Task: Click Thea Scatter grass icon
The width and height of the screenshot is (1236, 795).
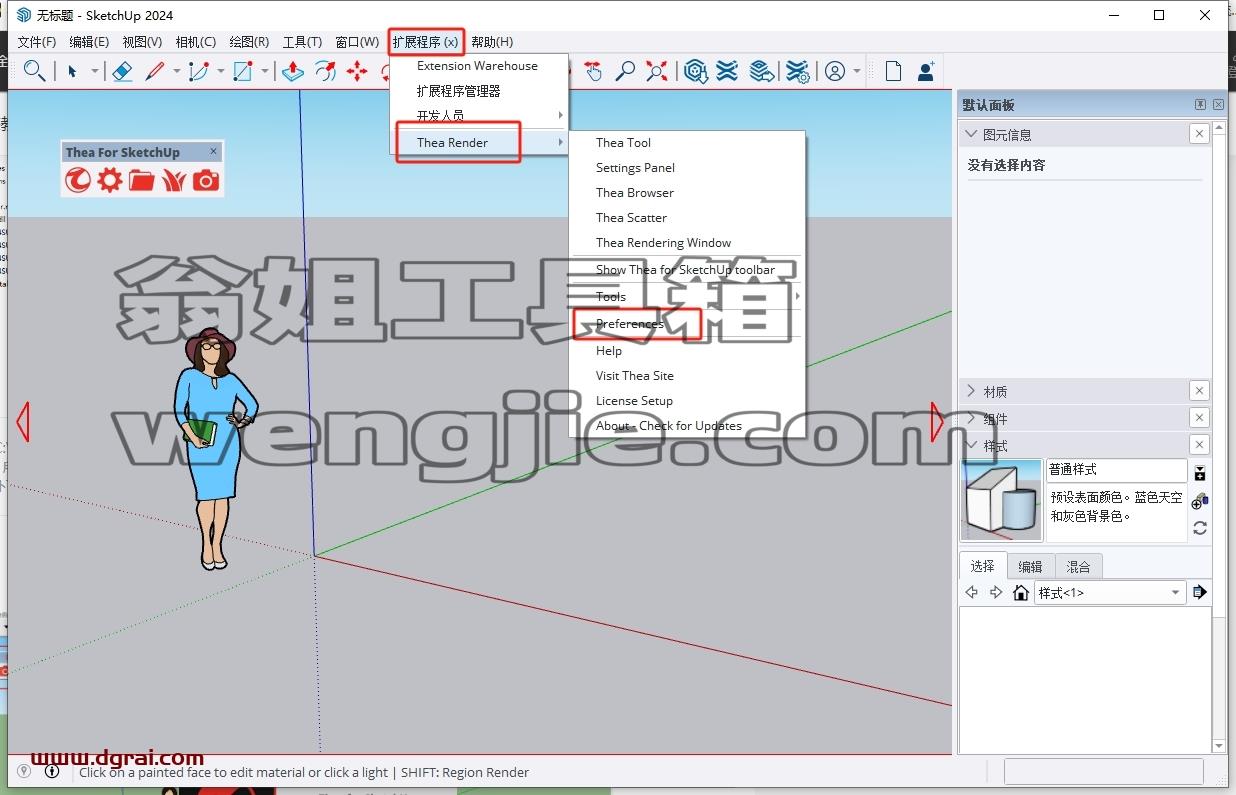Action: pos(174,180)
